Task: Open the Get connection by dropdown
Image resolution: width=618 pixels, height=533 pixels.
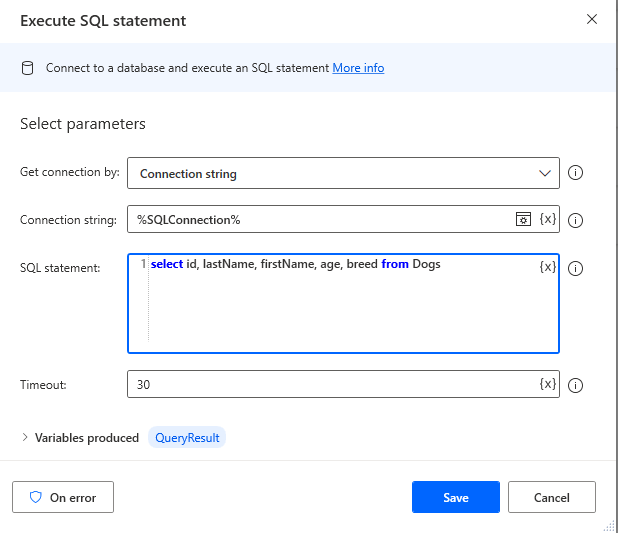Action: 343,173
